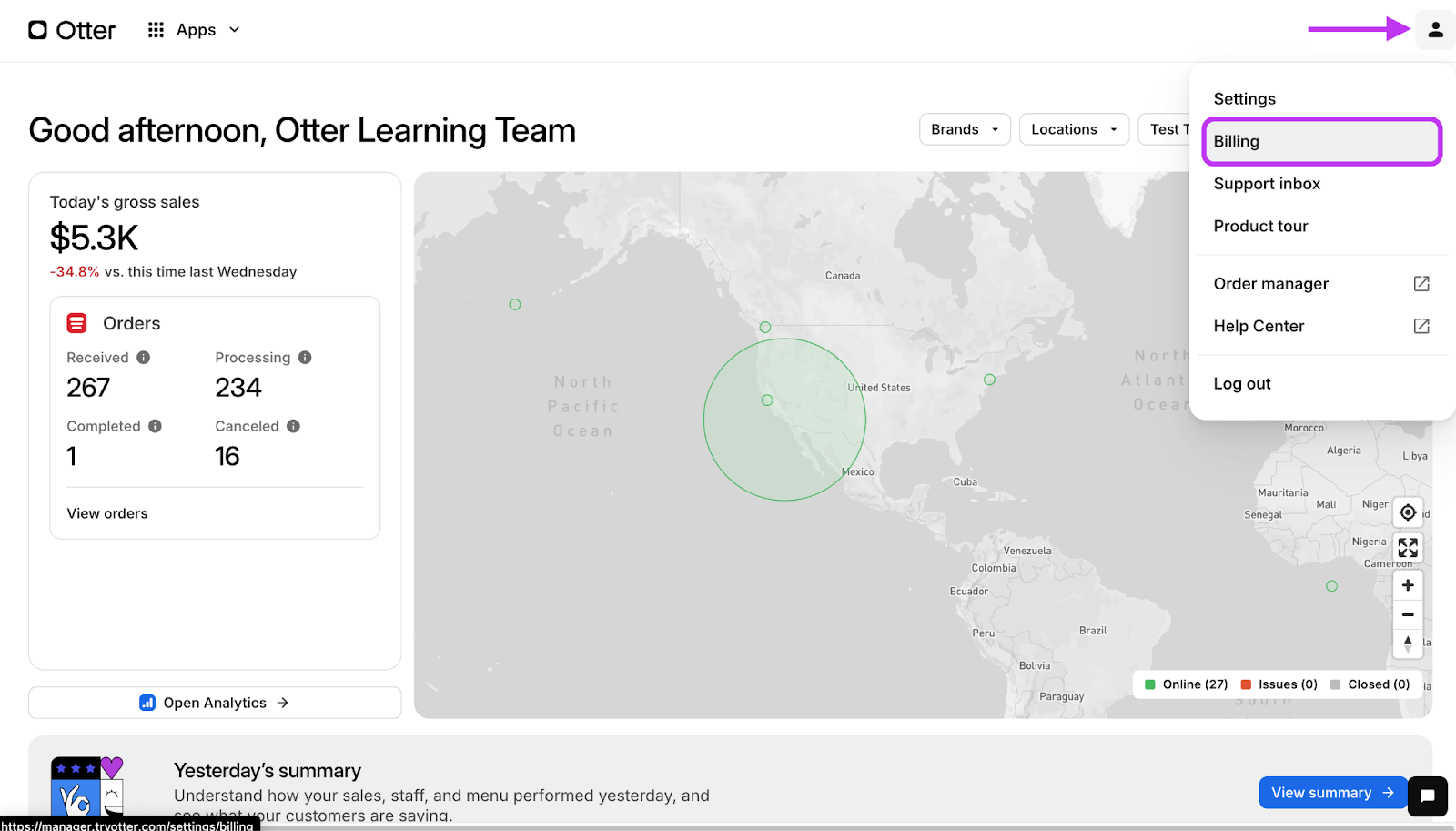The height and width of the screenshot is (831, 1456).
Task: Open Settings from account menu
Action: pyautogui.click(x=1244, y=99)
